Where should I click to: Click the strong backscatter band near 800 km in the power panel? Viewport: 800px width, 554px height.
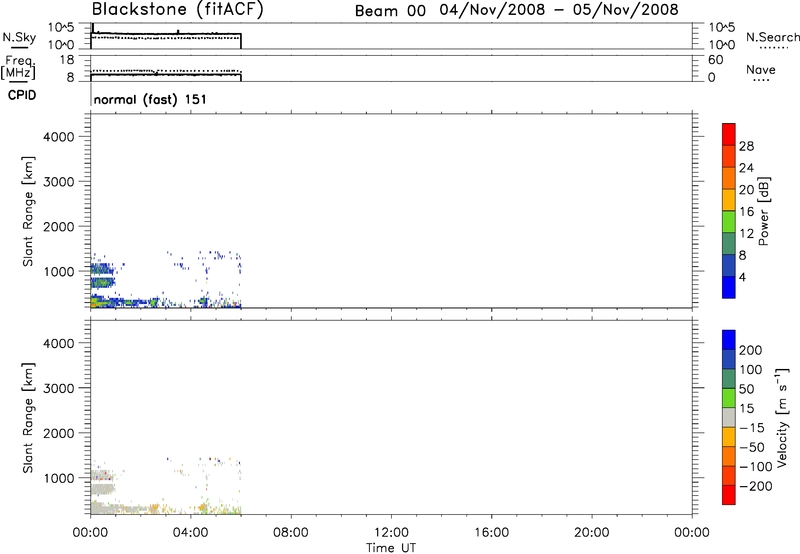(103, 282)
